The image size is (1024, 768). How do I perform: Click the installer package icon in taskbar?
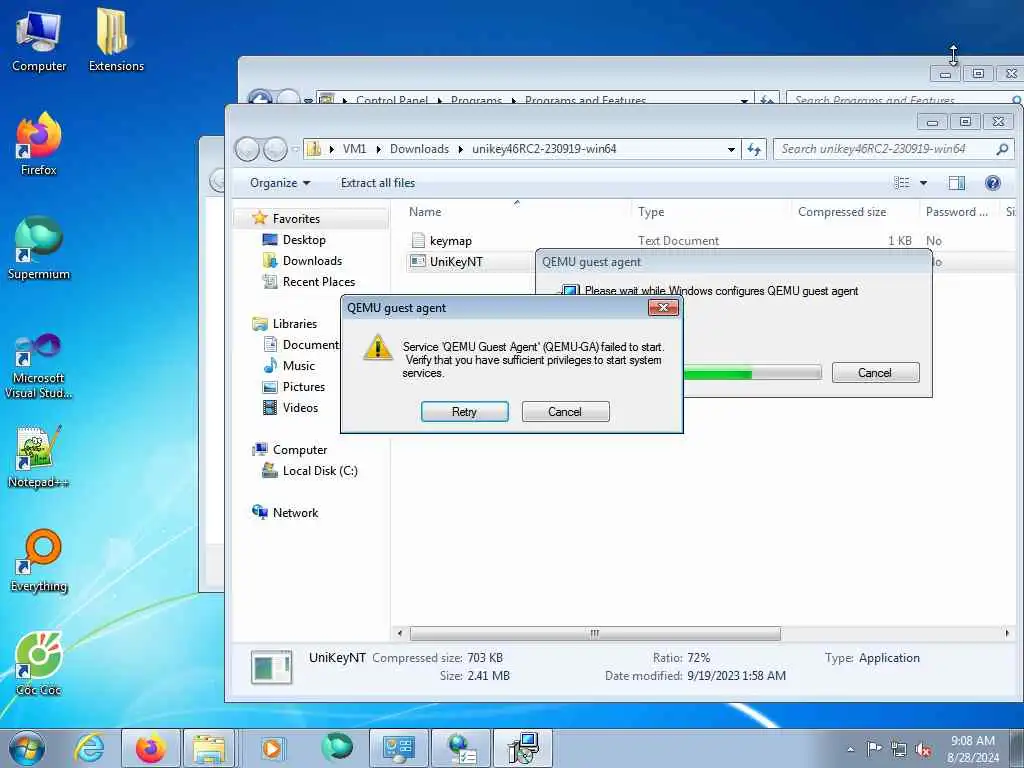point(523,748)
